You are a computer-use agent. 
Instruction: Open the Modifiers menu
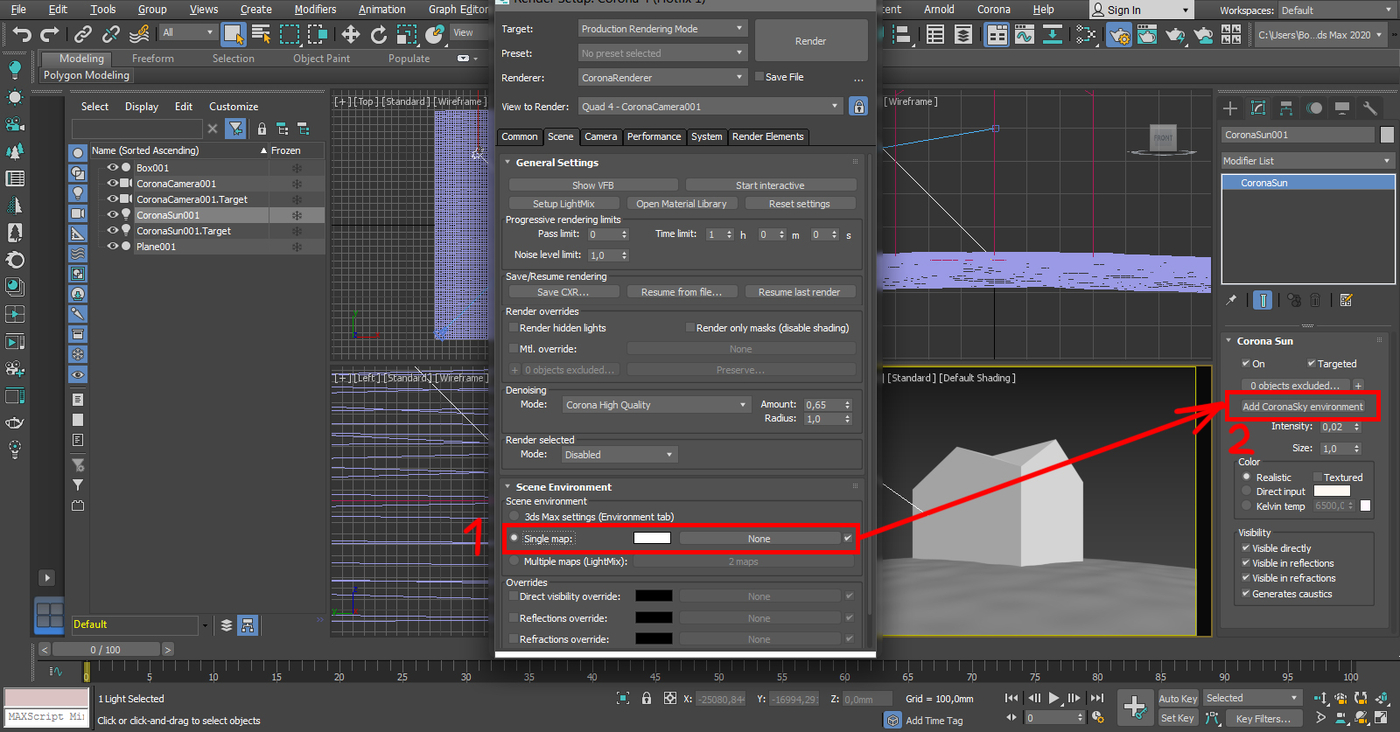click(315, 9)
